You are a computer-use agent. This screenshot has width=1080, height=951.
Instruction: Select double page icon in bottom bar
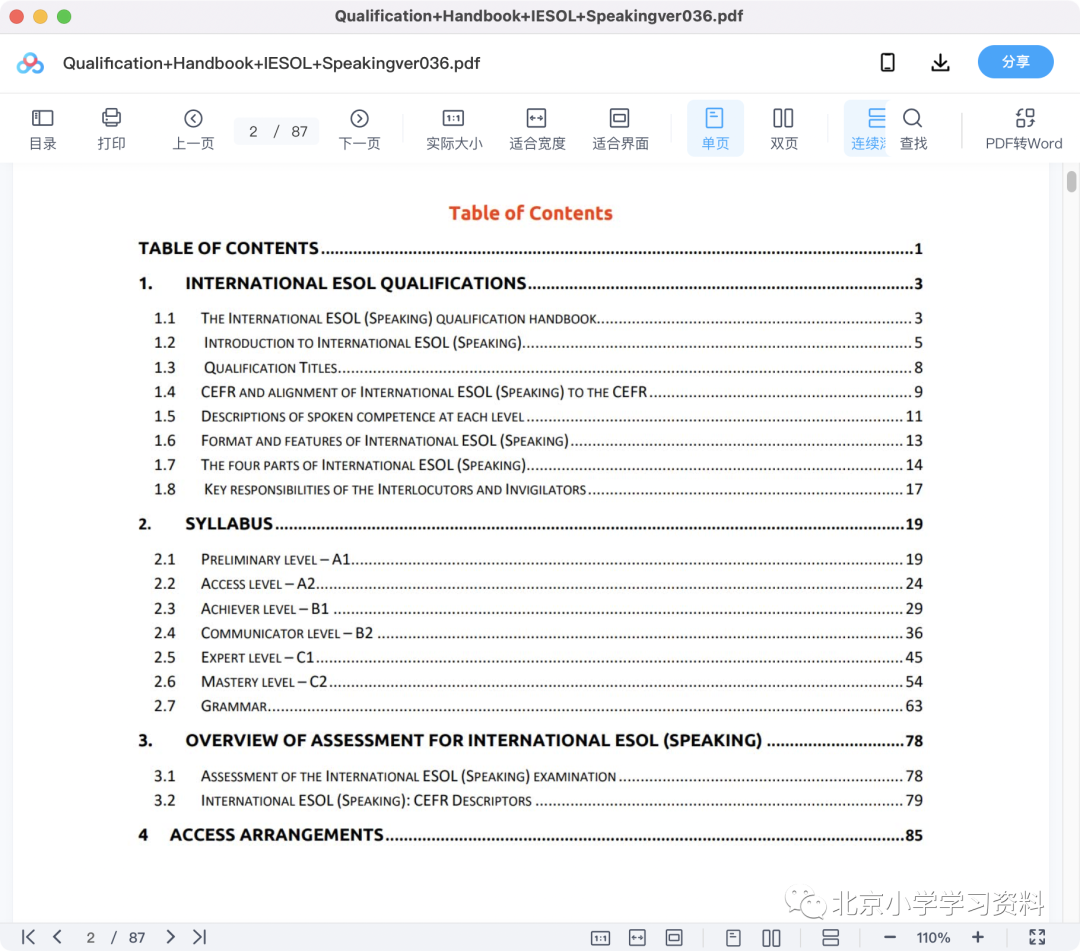click(x=771, y=938)
